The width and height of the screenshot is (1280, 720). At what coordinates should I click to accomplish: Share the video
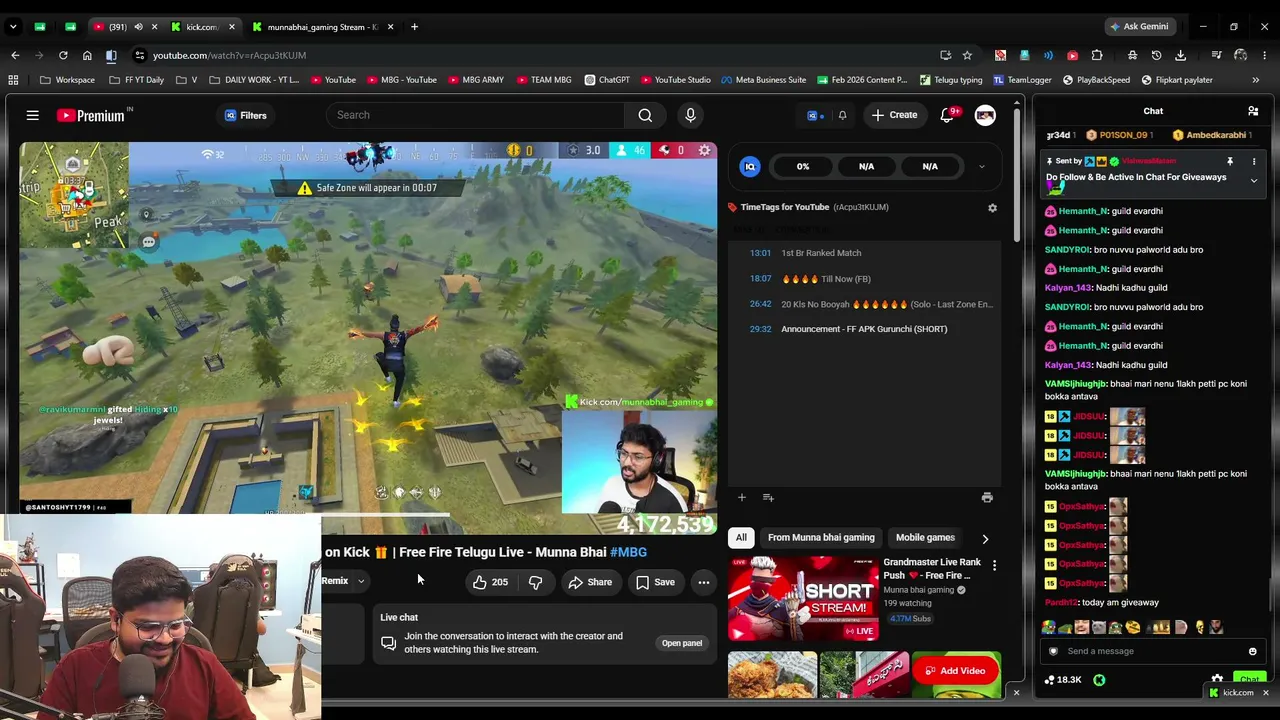pyautogui.click(x=590, y=582)
